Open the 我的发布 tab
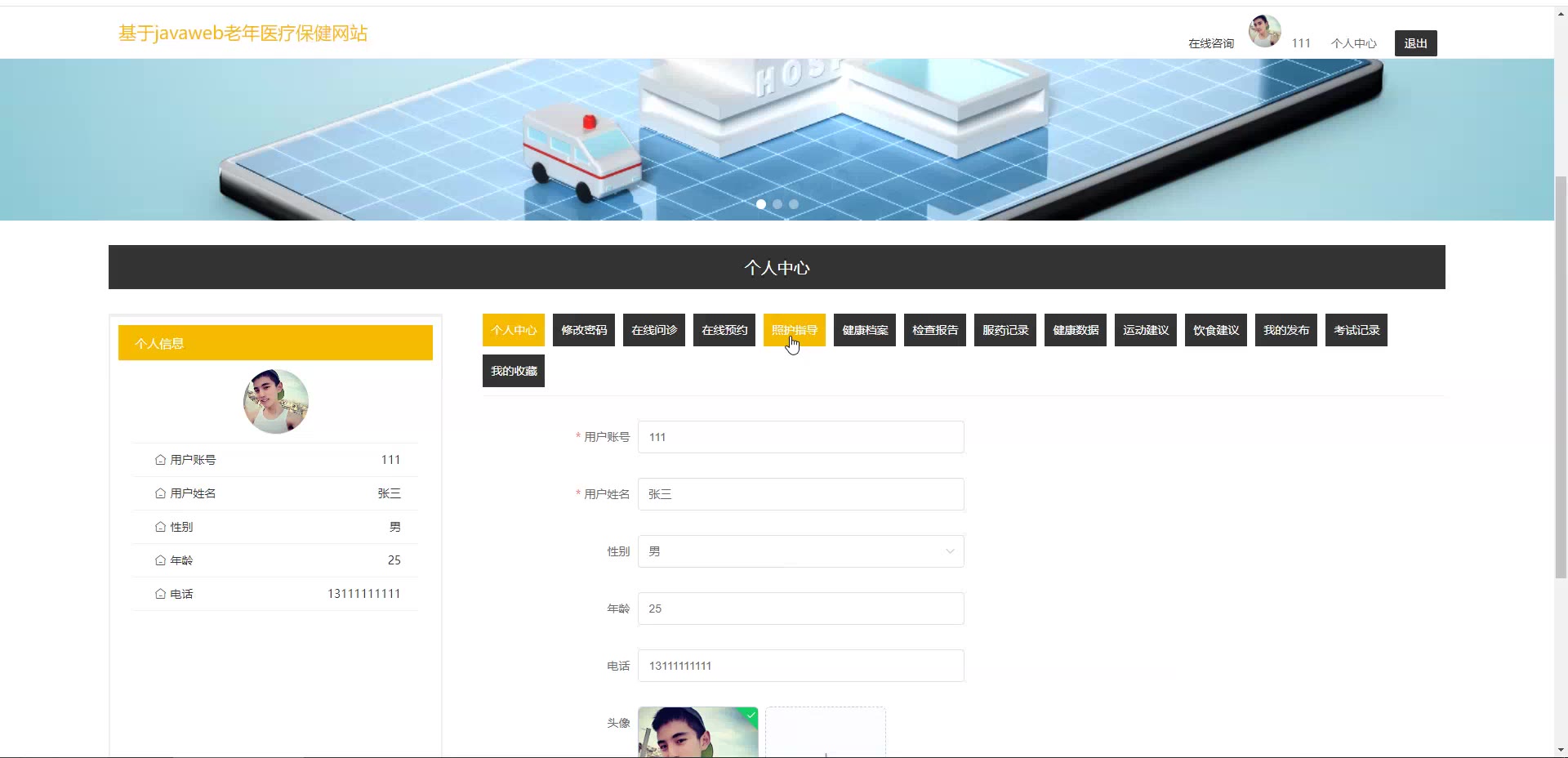The height and width of the screenshot is (758, 1568). [1286, 330]
